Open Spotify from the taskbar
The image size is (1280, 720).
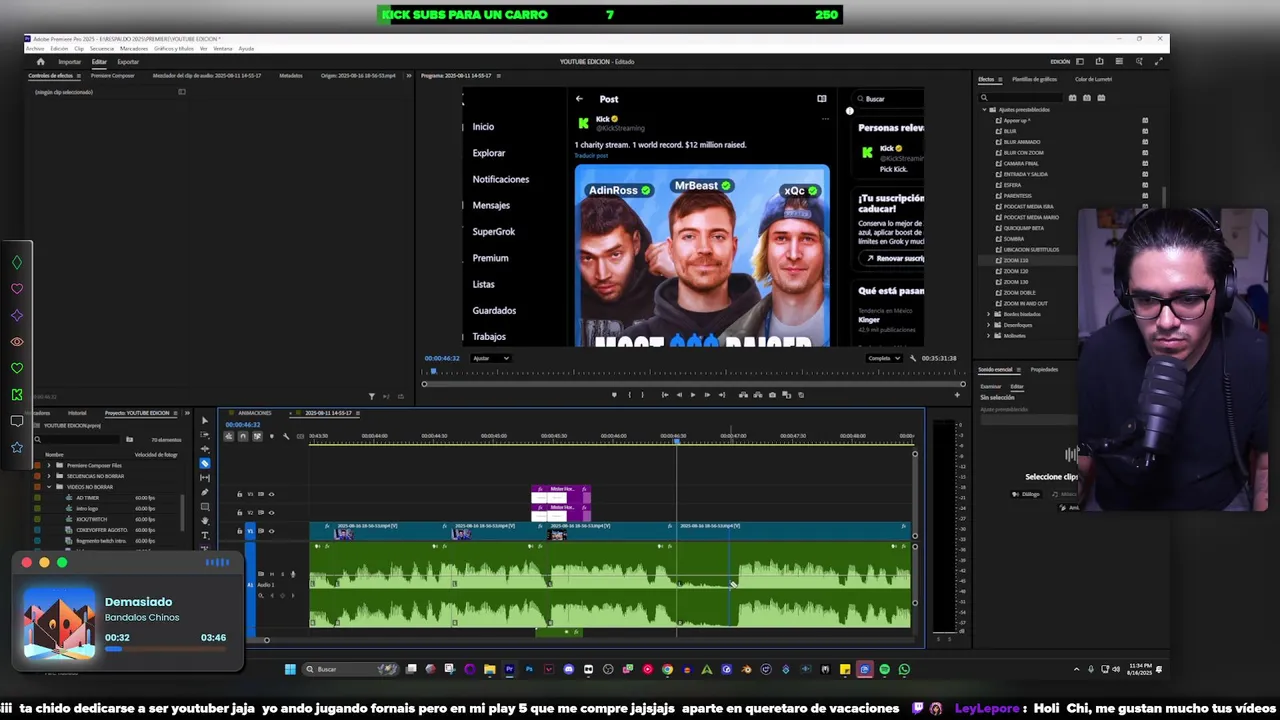tap(884, 669)
